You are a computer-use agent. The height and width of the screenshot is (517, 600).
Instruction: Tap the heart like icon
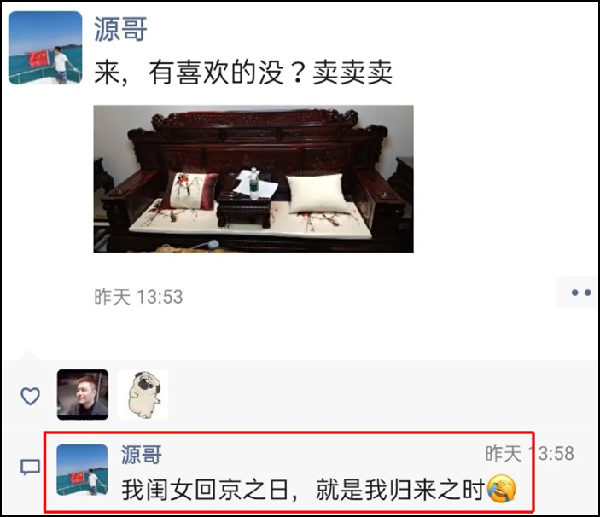[30, 396]
